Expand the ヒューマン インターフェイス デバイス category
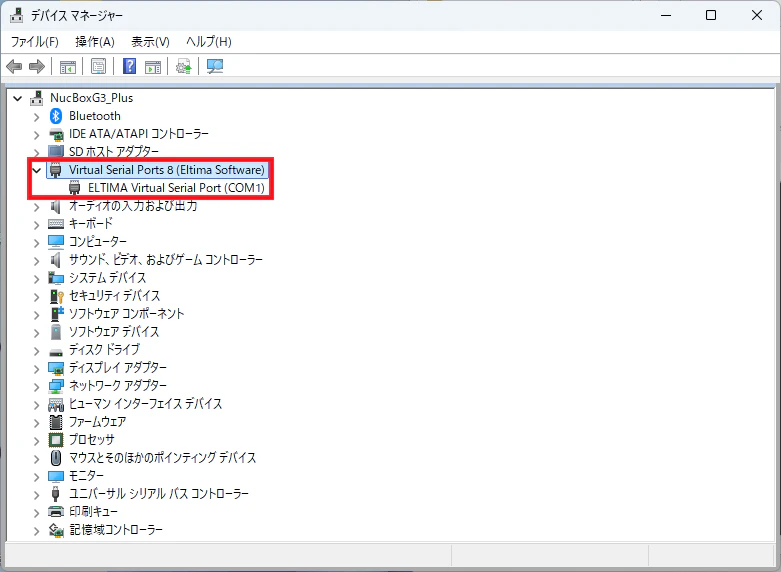Image resolution: width=781 pixels, height=572 pixels. 36,404
